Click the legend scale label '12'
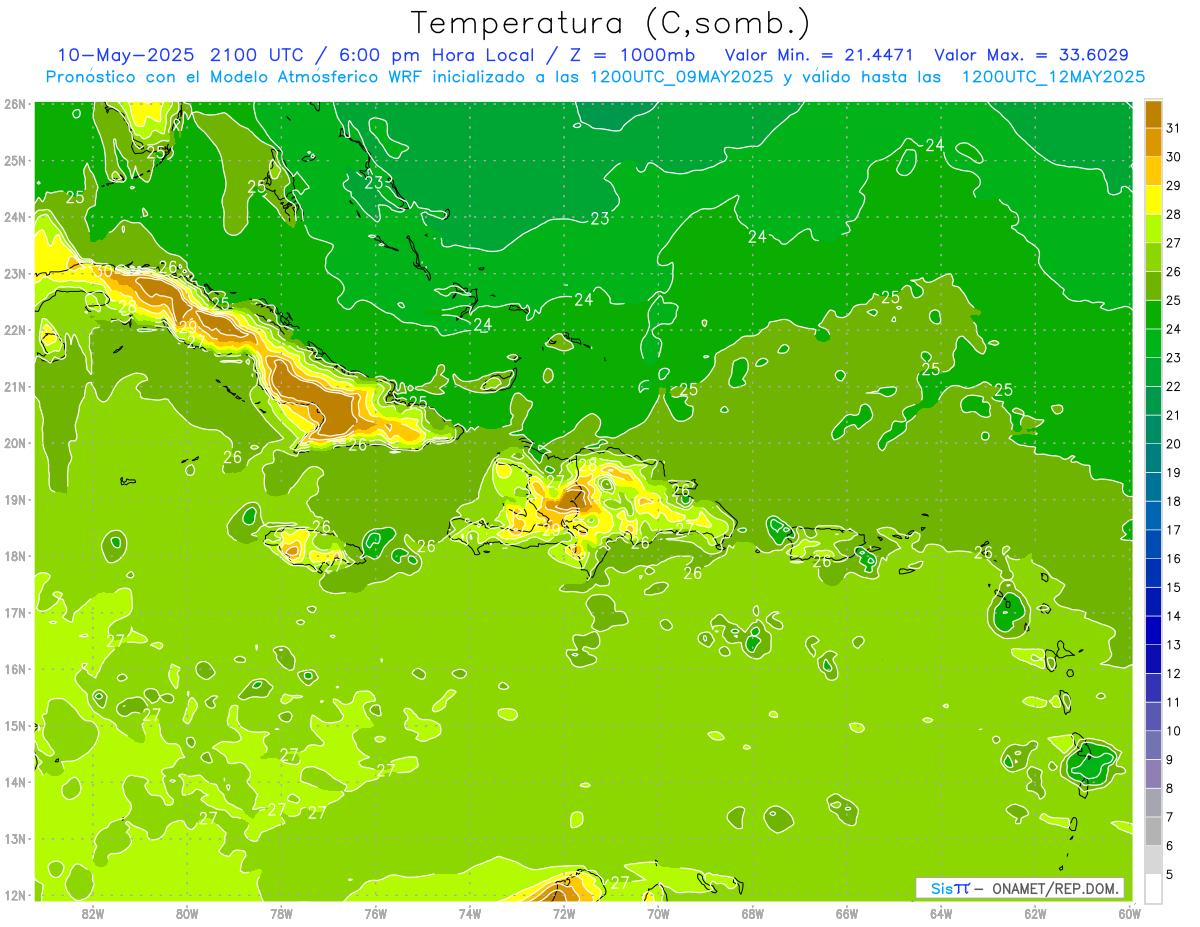The image size is (1200, 927). pyautogui.click(x=1174, y=673)
